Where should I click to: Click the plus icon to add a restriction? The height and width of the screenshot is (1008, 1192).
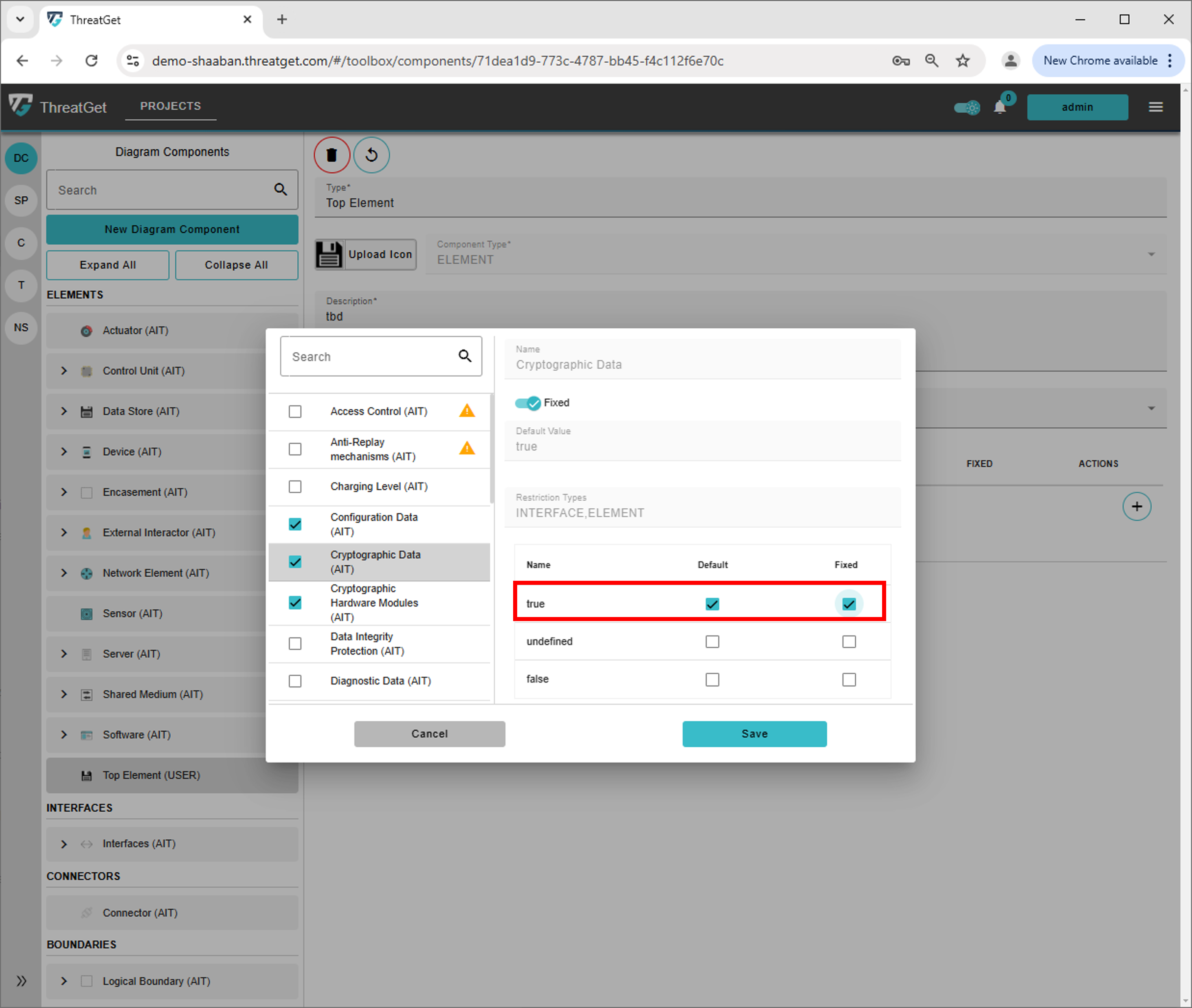[x=1137, y=506]
